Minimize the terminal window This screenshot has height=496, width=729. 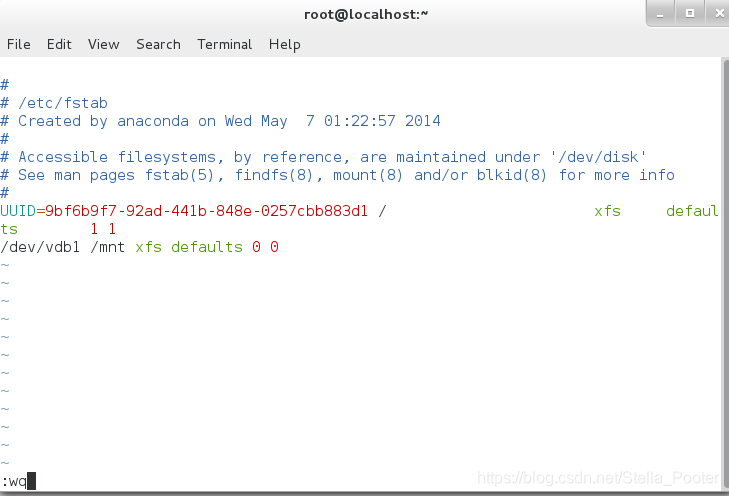click(x=660, y=13)
